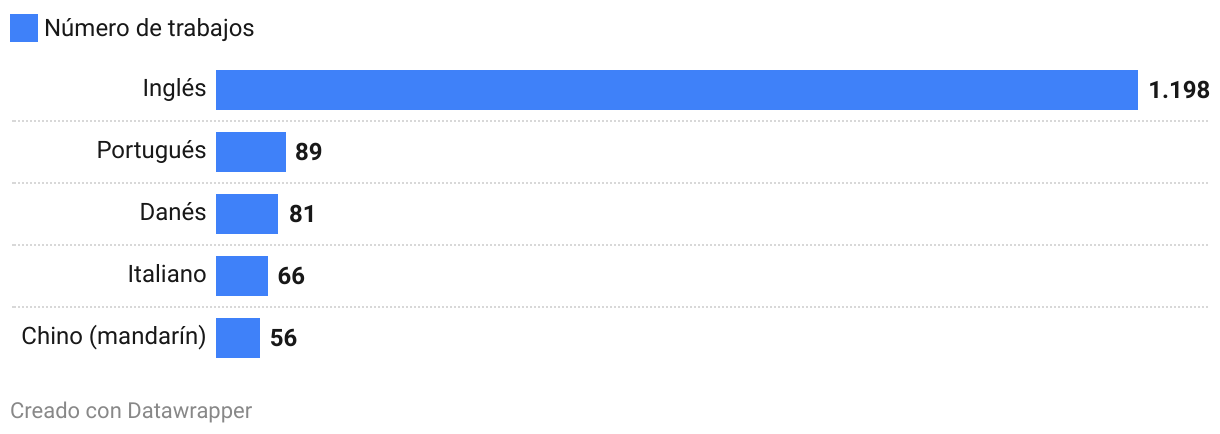The image size is (1220, 434).
Task: Click the Portugués bar
Action: [250, 152]
